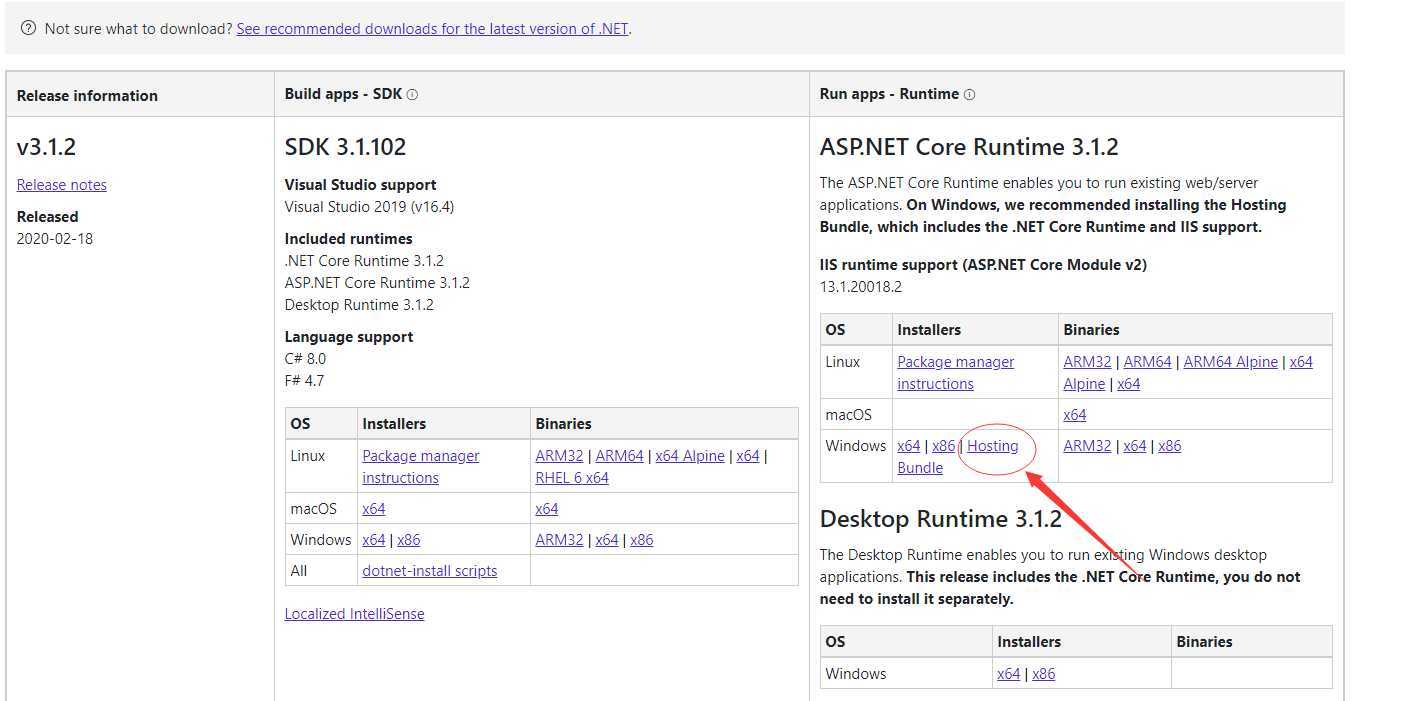Download the SDK Windows ARM32 binary
This screenshot has height=701, width=1408.
(x=559, y=540)
